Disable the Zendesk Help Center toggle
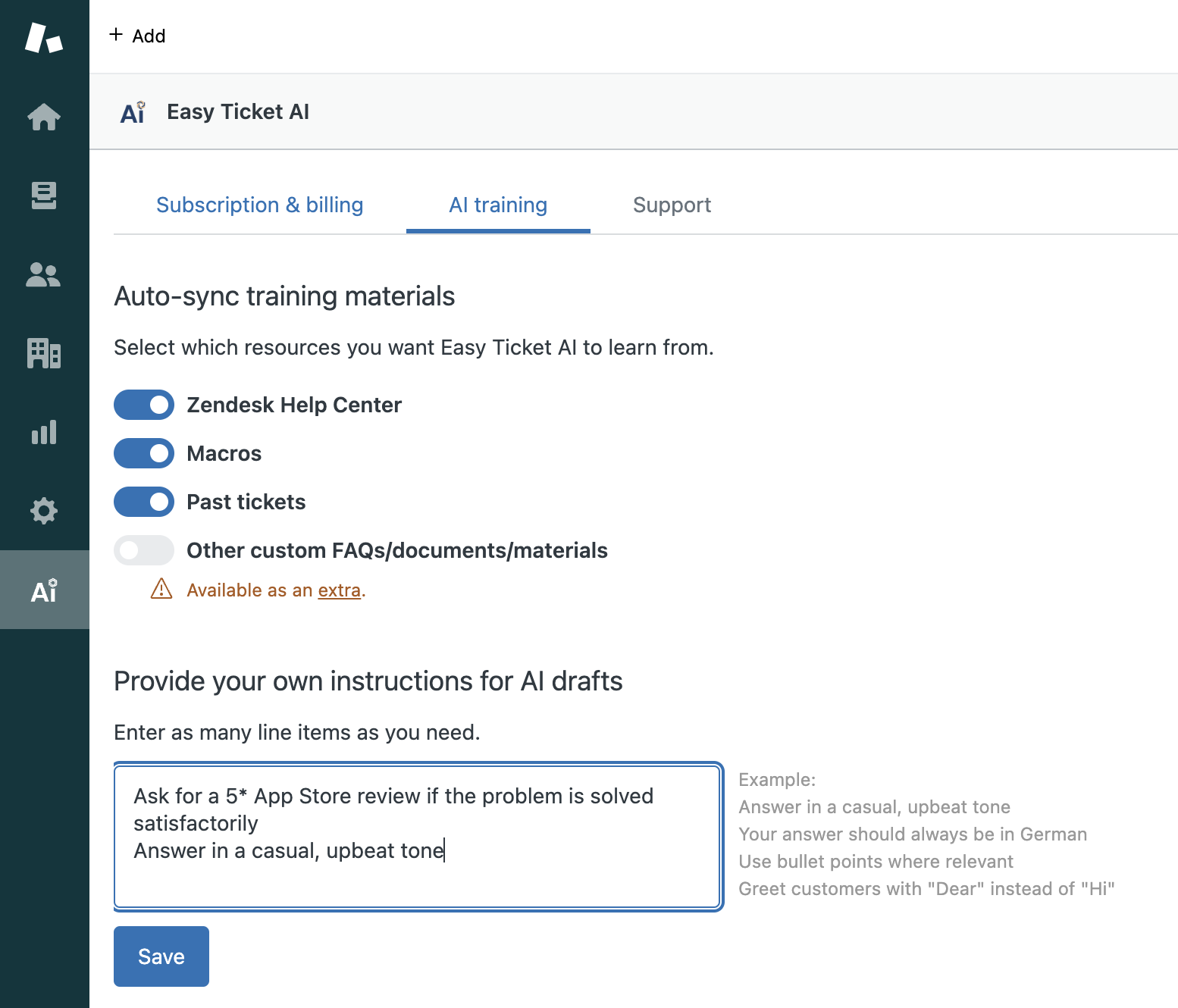 click(144, 405)
